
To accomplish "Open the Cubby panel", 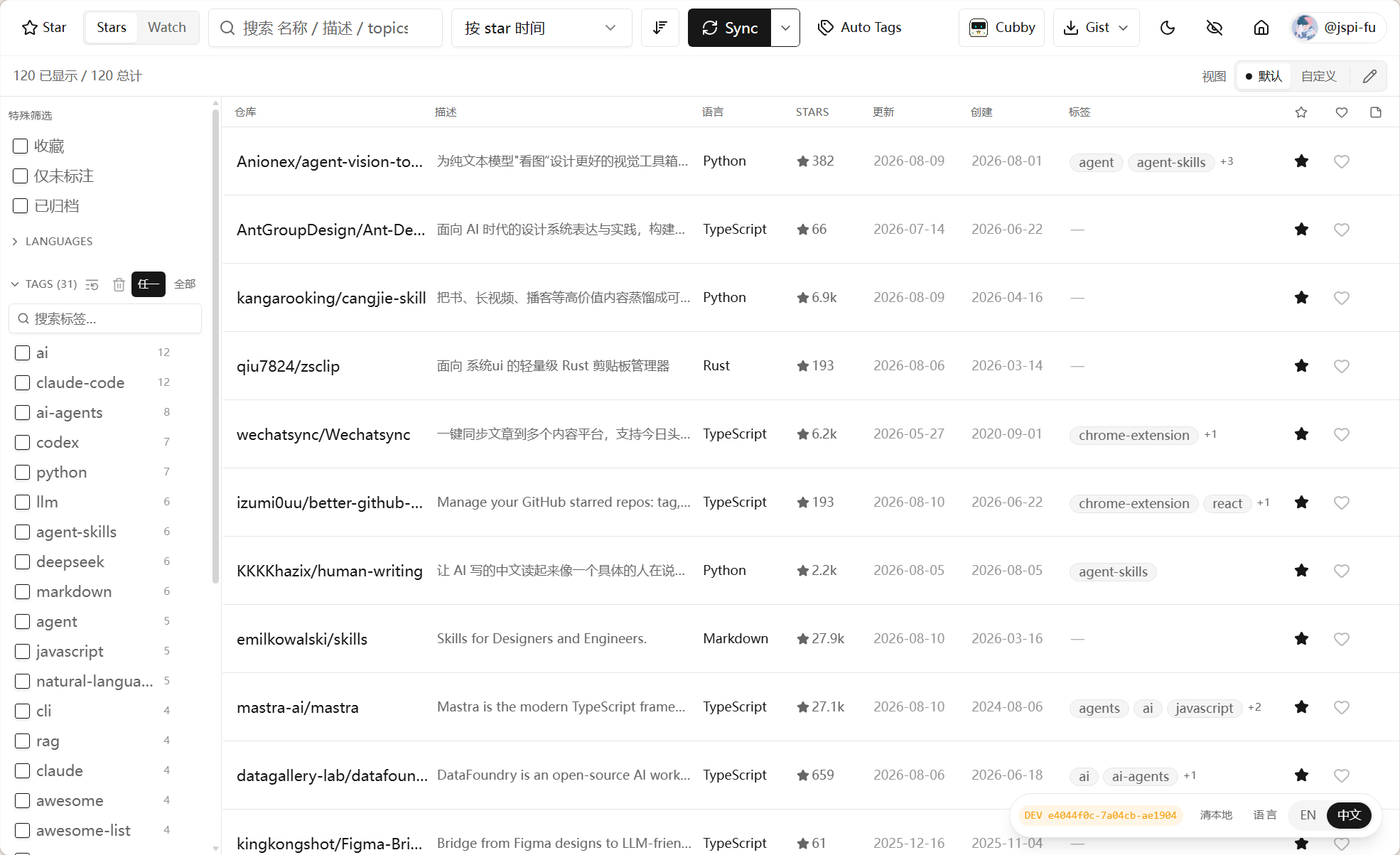I will pos(1001,28).
